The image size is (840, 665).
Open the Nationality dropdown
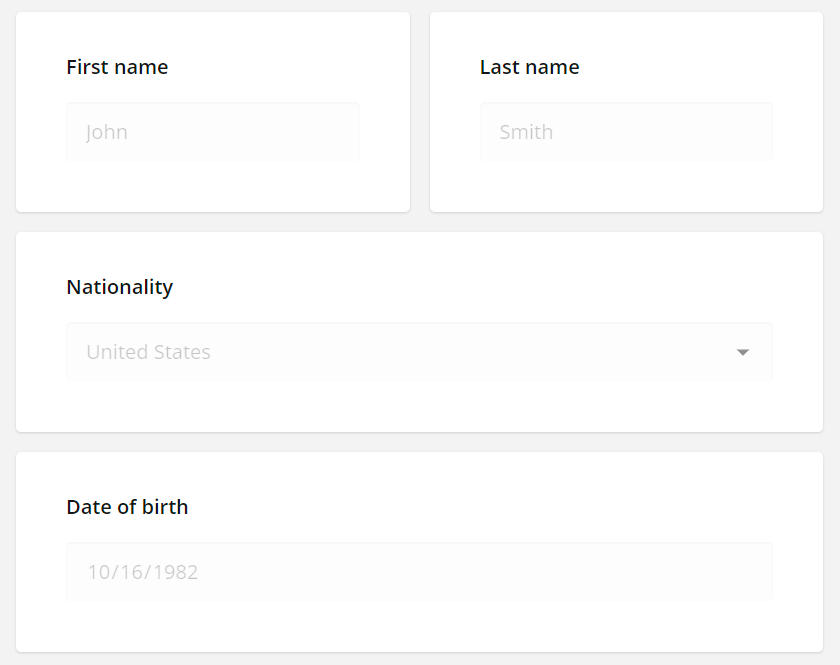pyautogui.click(x=418, y=351)
